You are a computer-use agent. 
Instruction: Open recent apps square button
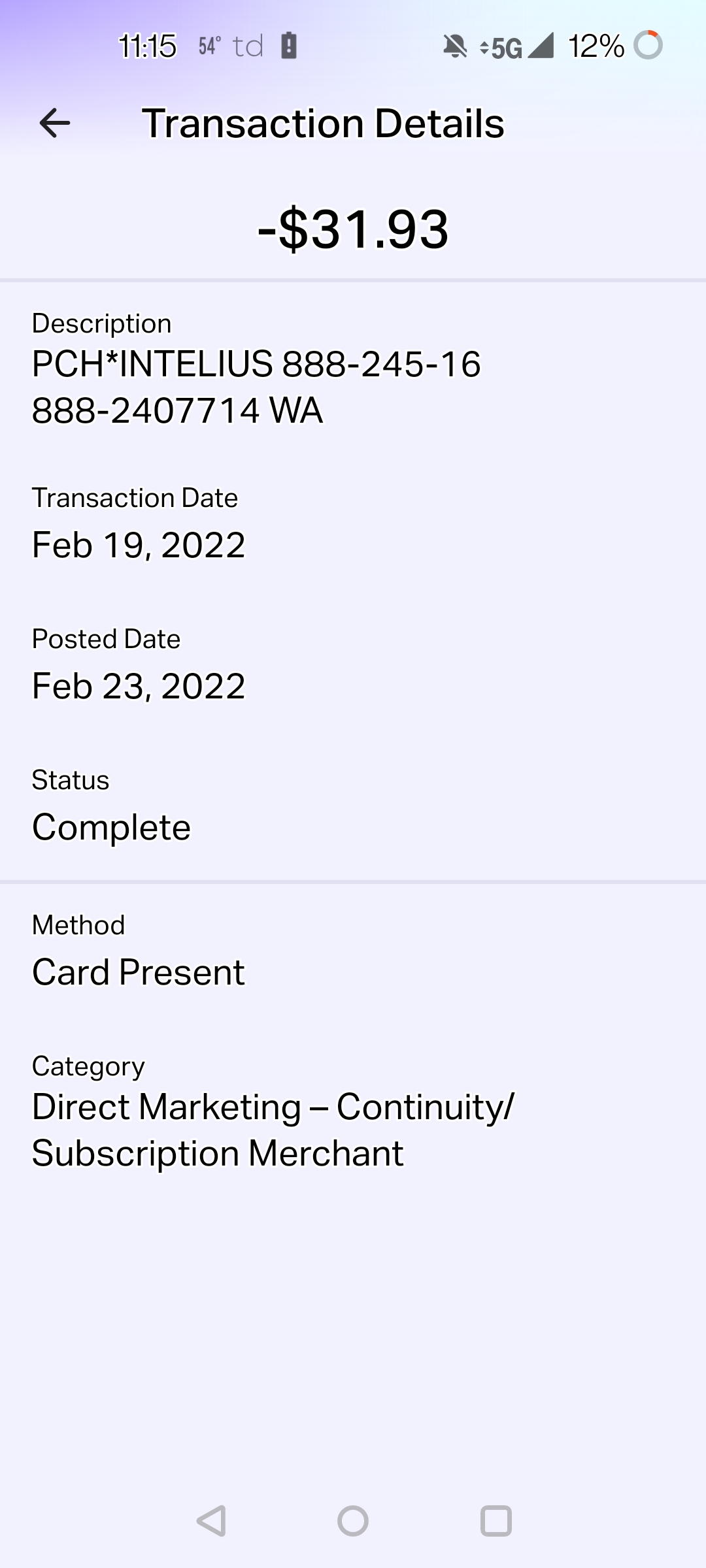click(x=496, y=1521)
